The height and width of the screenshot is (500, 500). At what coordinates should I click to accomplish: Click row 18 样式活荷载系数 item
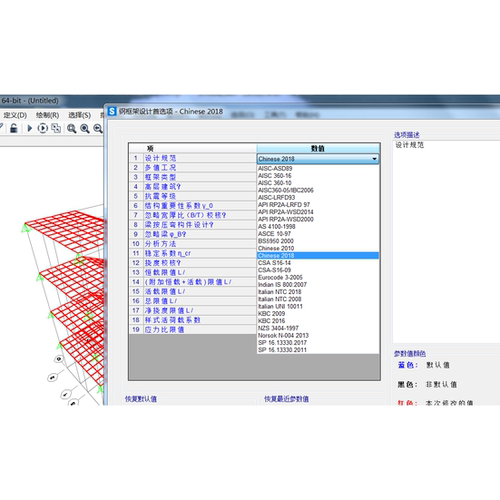200,320
